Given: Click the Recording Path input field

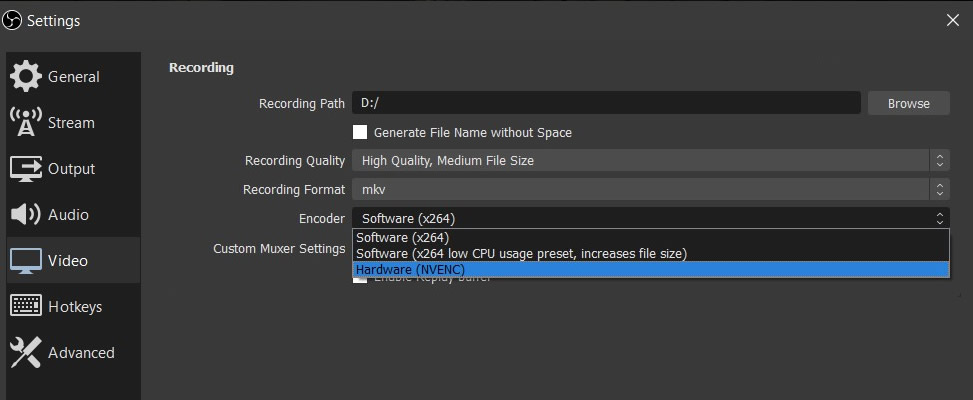Looking at the screenshot, I should [x=606, y=104].
